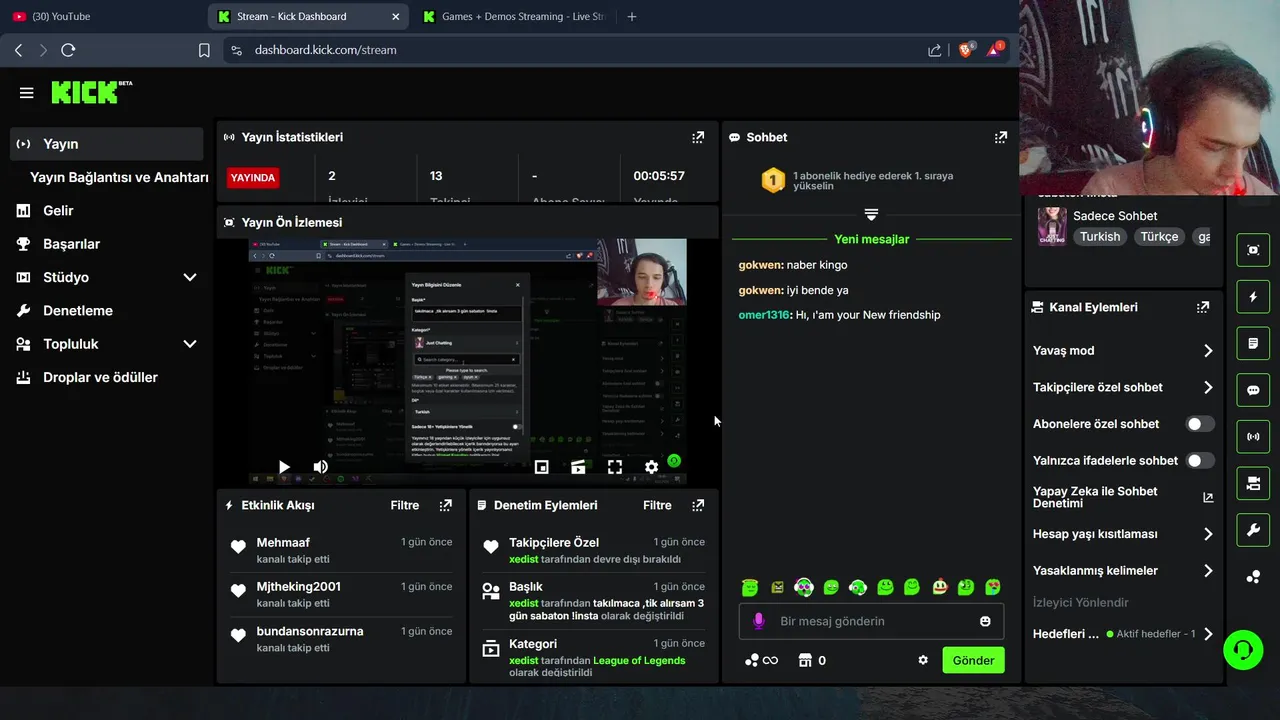The height and width of the screenshot is (720, 1280).
Task: Open emoji picker in the message box
Action: click(985, 621)
